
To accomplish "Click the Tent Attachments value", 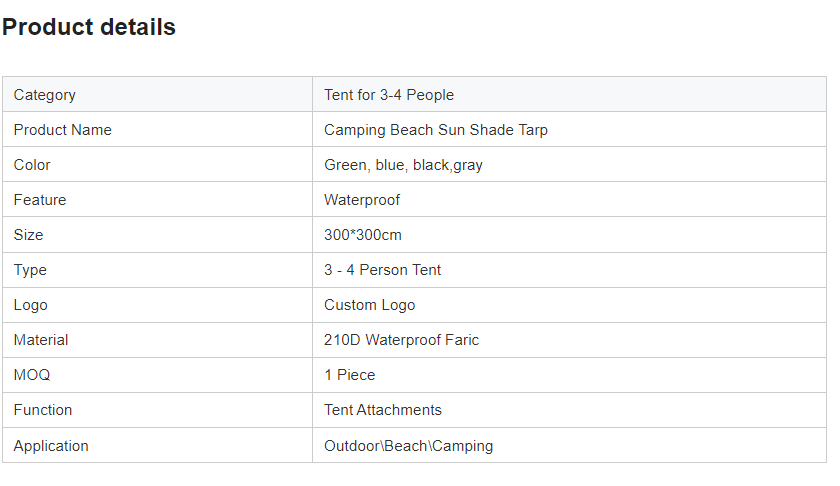I will tap(383, 410).
